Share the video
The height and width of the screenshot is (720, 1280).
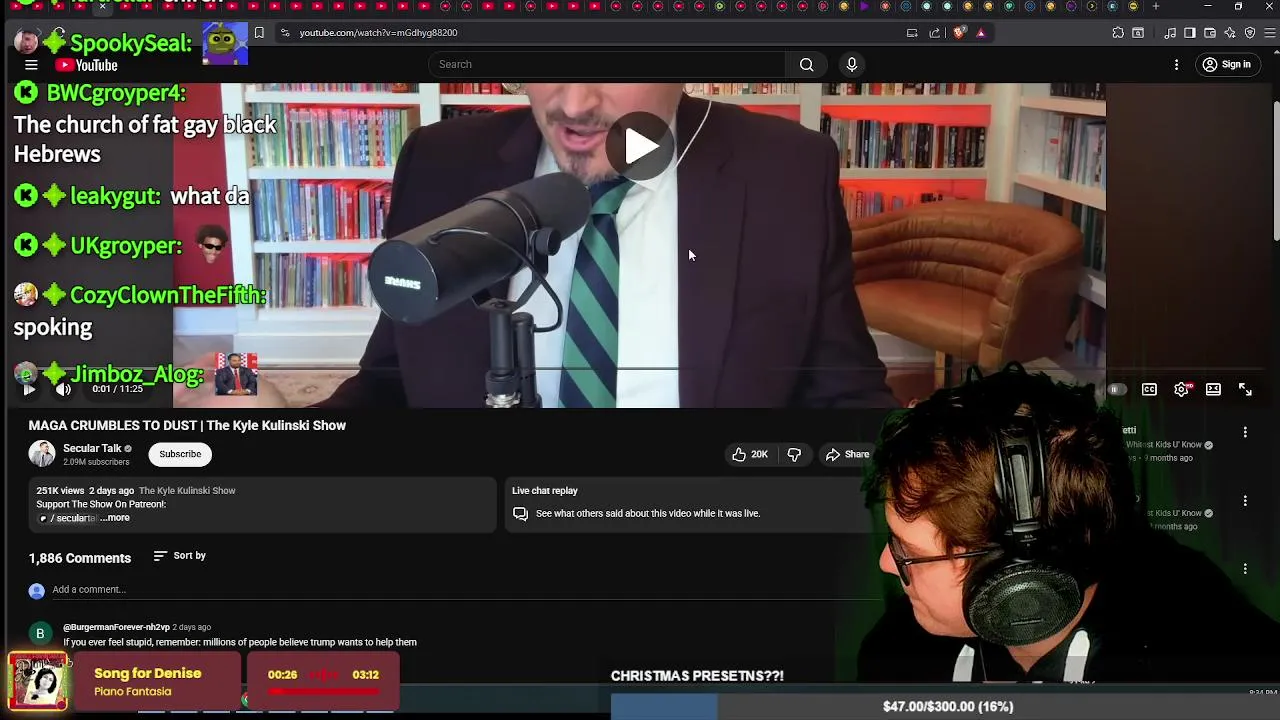(x=847, y=454)
